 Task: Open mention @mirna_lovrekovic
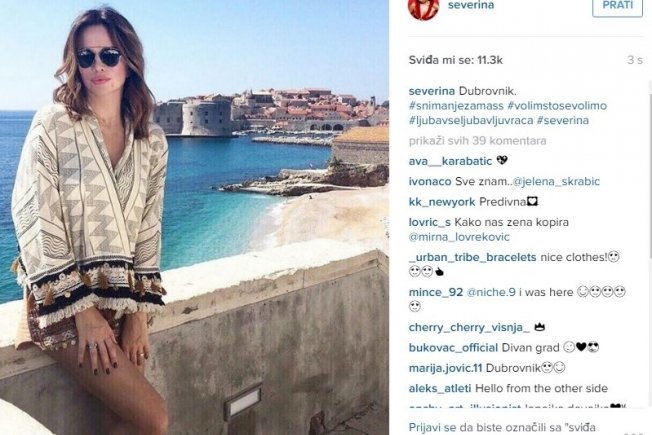point(459,237)
